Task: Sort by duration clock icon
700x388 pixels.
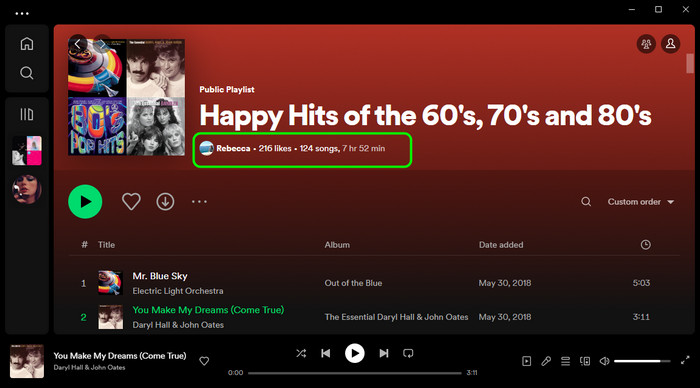Action: tap(646, 245)
